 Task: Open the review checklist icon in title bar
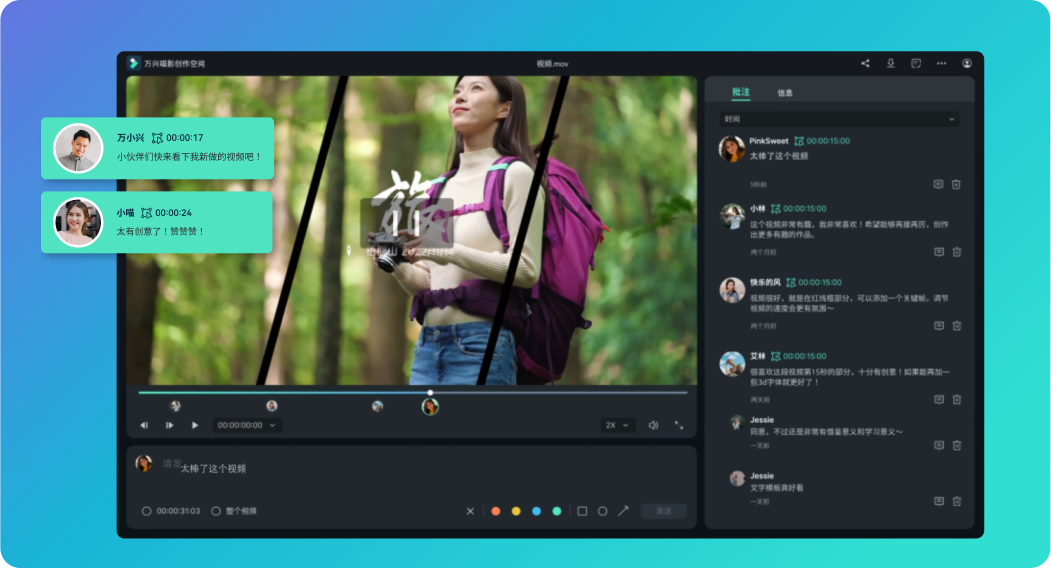pyautogui.click(x=916, y=63)
